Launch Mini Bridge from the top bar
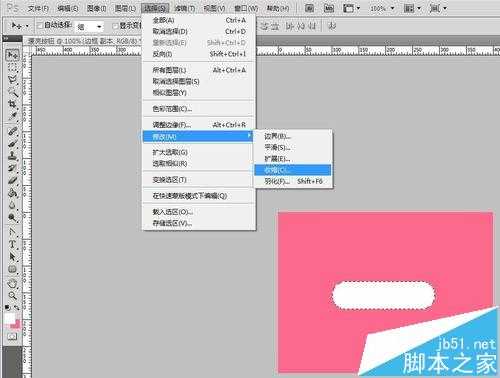 (x=329, y=8)
